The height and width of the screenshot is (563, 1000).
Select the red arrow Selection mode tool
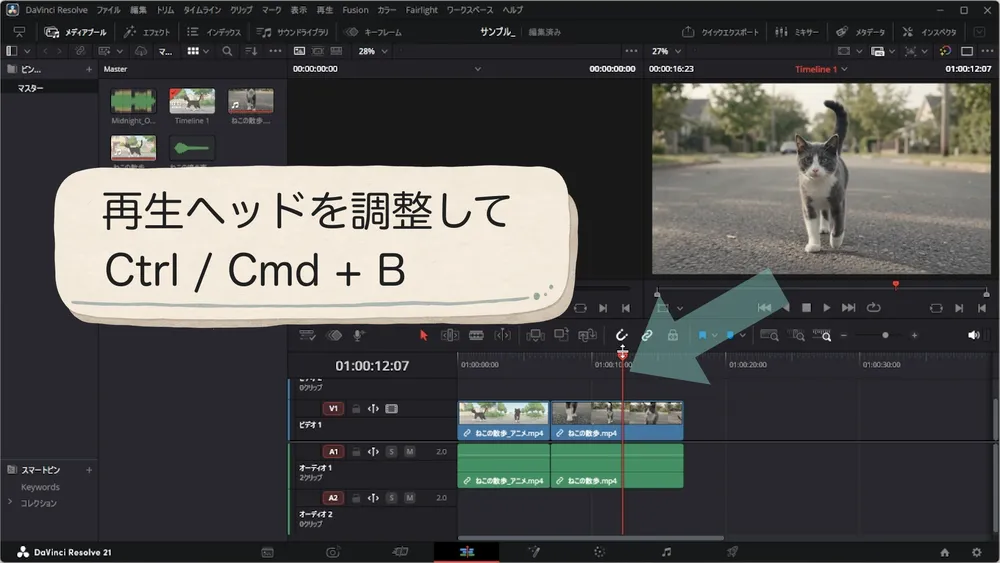423,335
